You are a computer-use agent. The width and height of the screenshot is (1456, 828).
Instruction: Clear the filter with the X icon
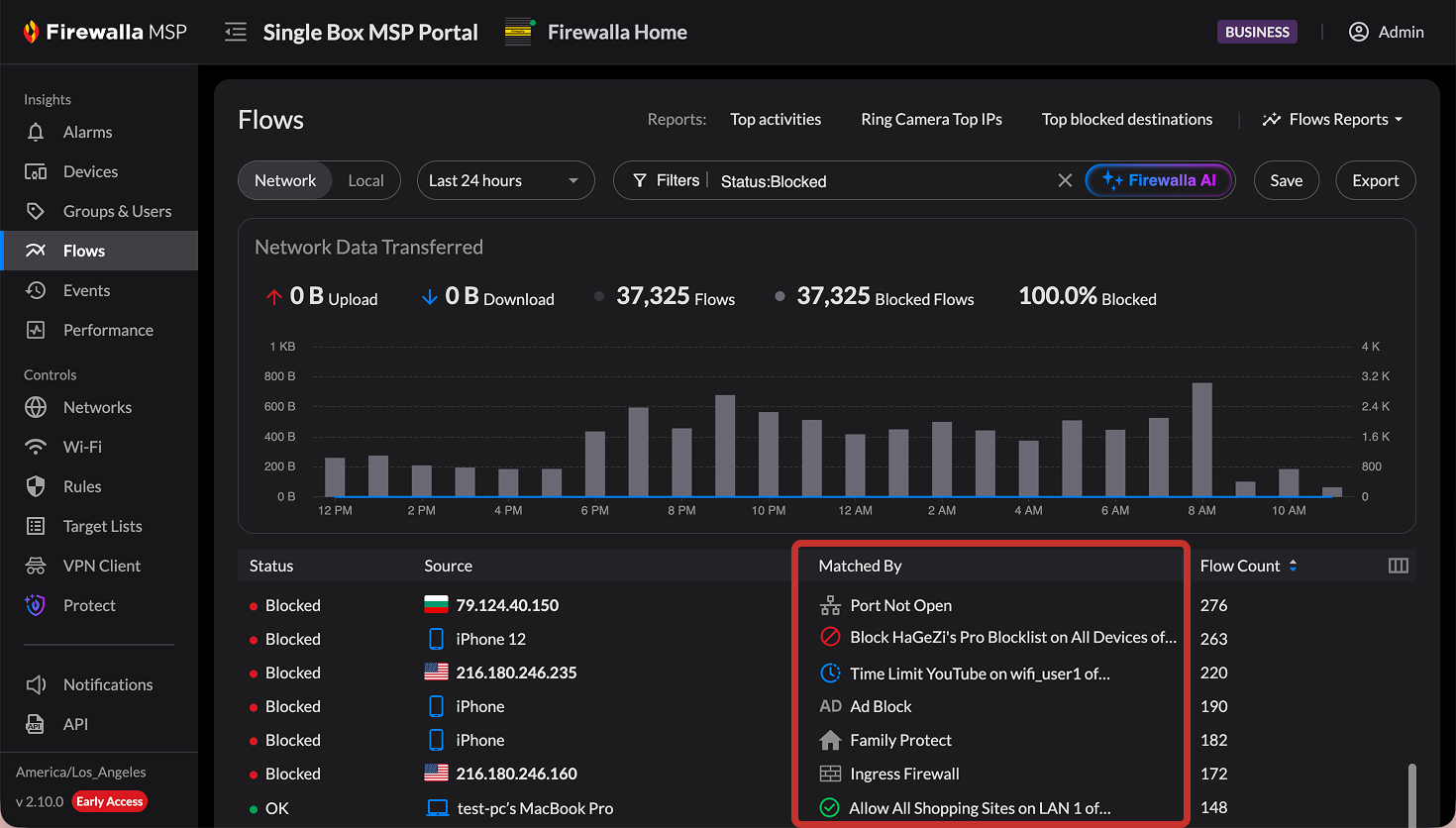[x=1065, y=180]
